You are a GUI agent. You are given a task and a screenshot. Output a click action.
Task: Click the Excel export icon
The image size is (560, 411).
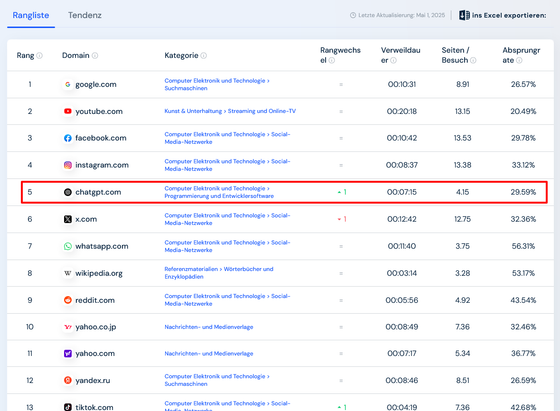point(464,15)
